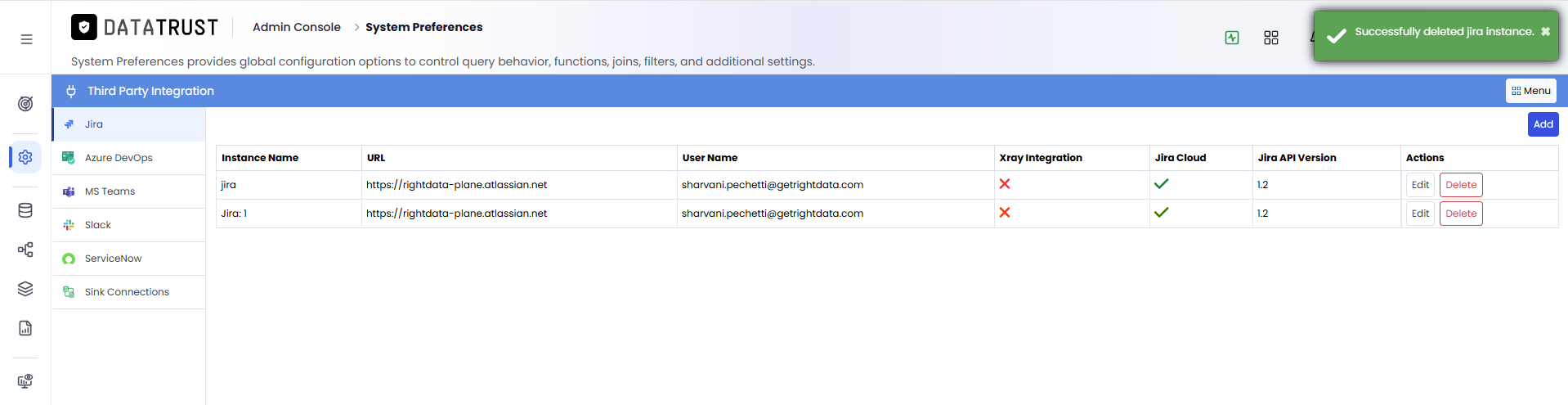Viewport: 1568px width, 405px height.
Task: Click the DataTrust shield logo
Action: click(x=84, y=27)
